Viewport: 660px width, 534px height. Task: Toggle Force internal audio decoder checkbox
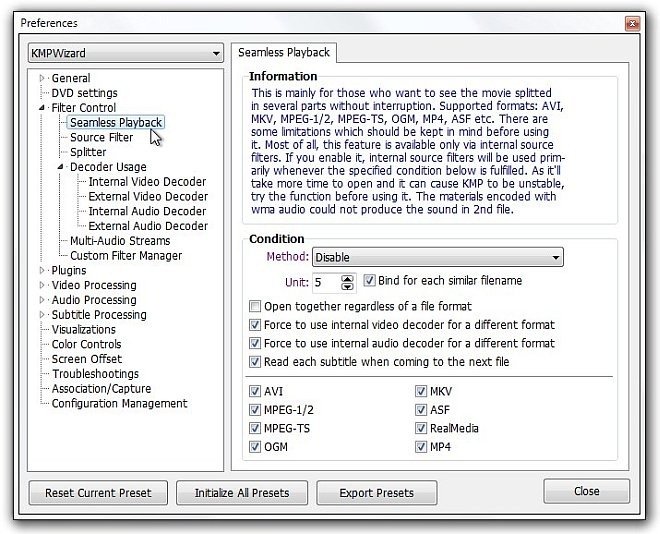coord(255,343)
